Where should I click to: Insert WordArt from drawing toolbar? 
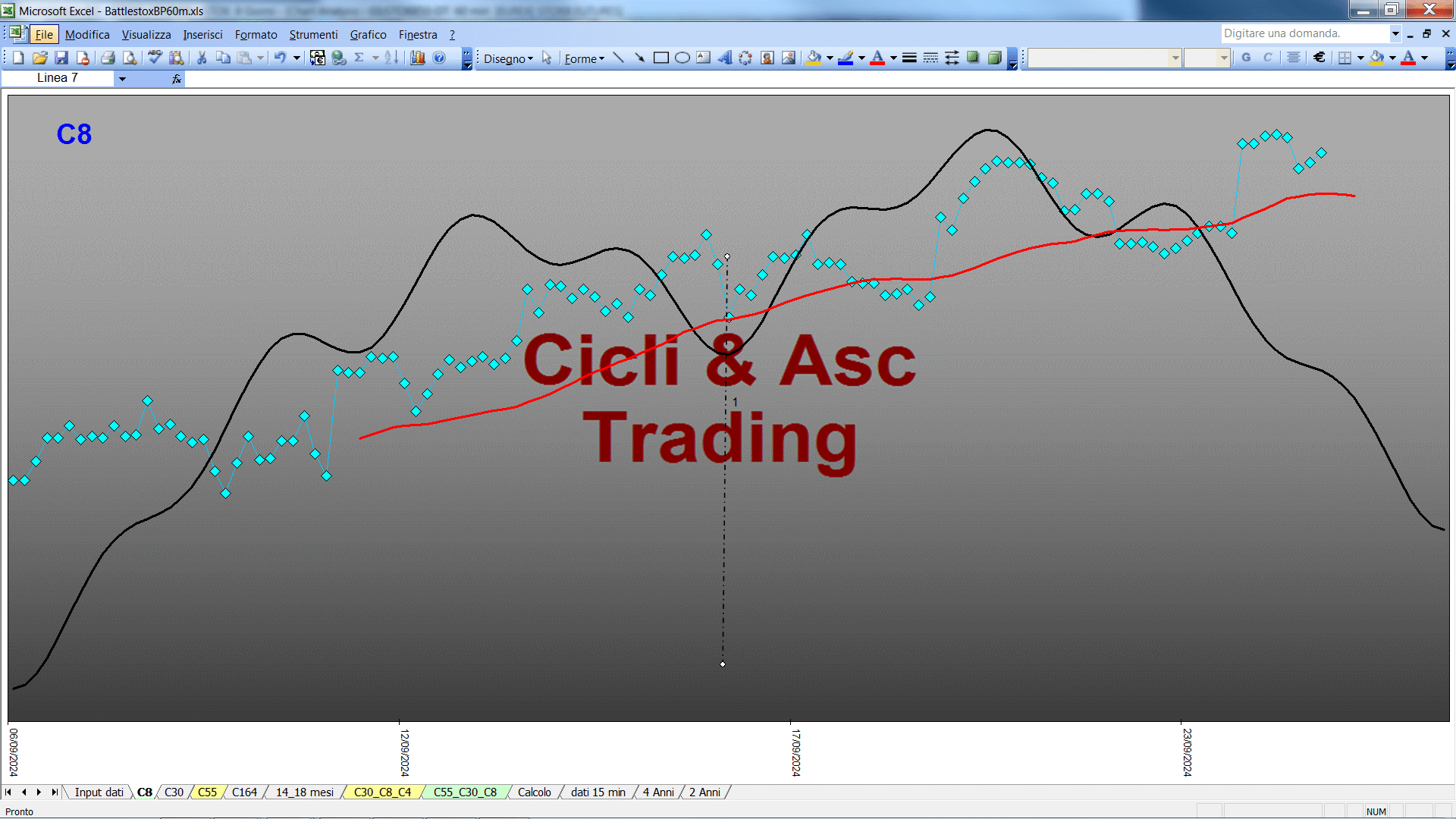click(x=725, y=58)
